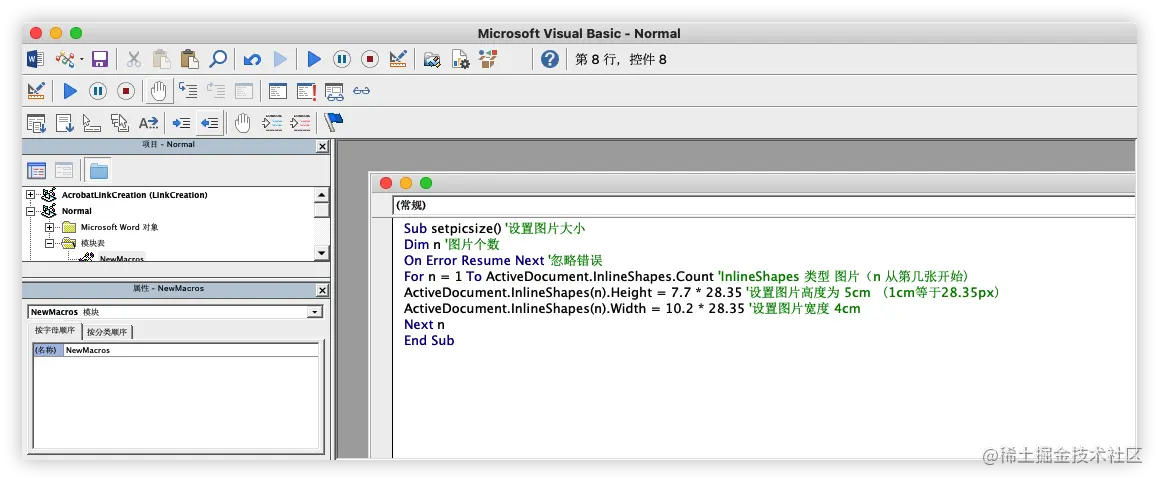
Task: Click the 'End Sub' line
Action: [x=429, y=341]
